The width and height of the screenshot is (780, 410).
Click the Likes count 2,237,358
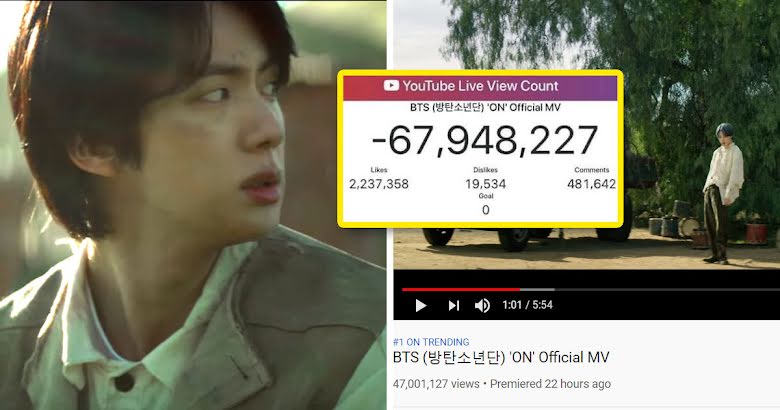coord(379,184)
